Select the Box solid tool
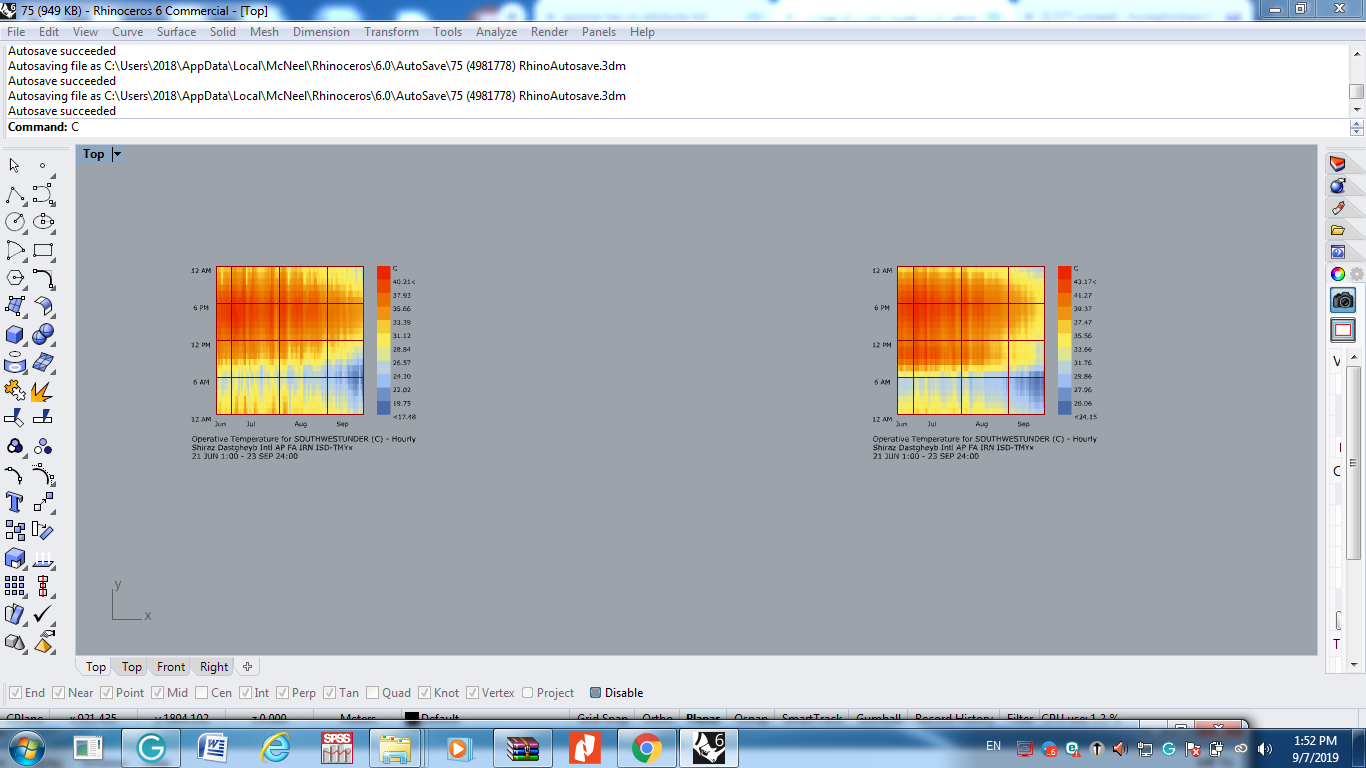The height and width of the screenshot is (768, 1366). coord(15,334)
